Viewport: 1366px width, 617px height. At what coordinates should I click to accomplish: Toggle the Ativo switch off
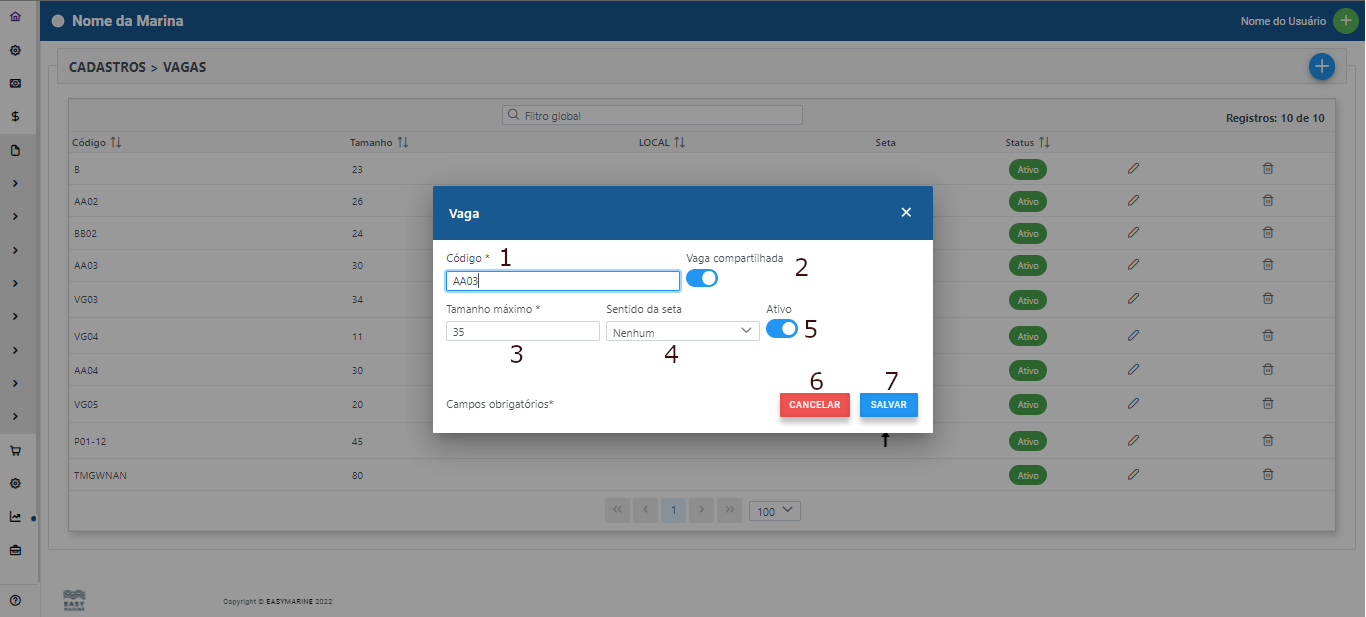782,329
